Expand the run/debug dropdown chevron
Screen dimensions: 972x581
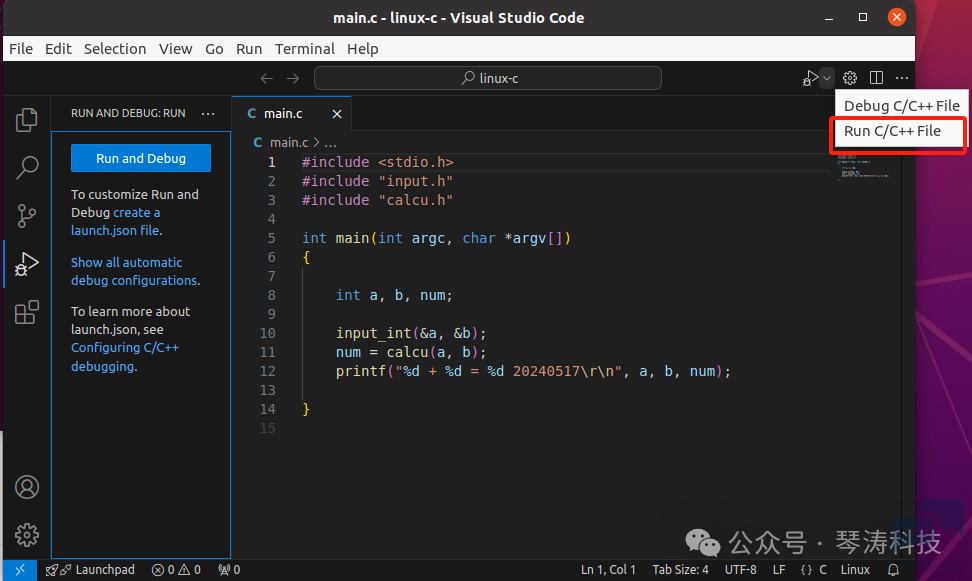[827, 78]
